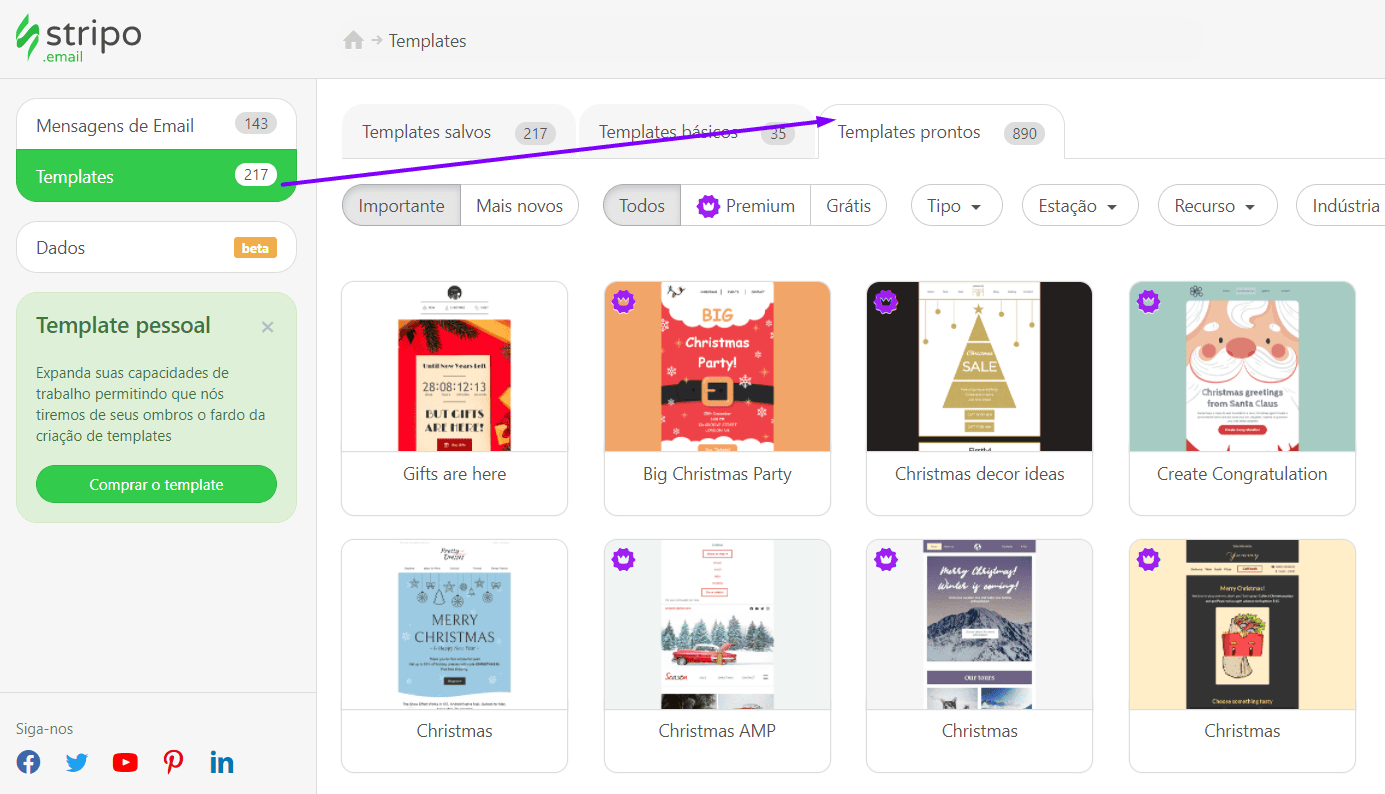This screenshot has width=1385, height=794.
Task: Click the Comprar o template button
Action: (156, 483)
